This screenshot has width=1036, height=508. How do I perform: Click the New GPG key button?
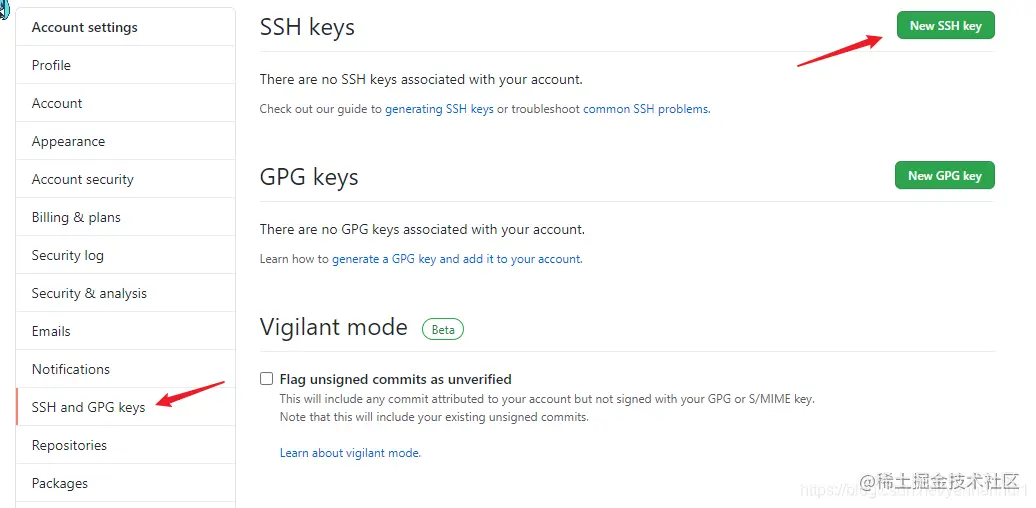pos(944,176)
